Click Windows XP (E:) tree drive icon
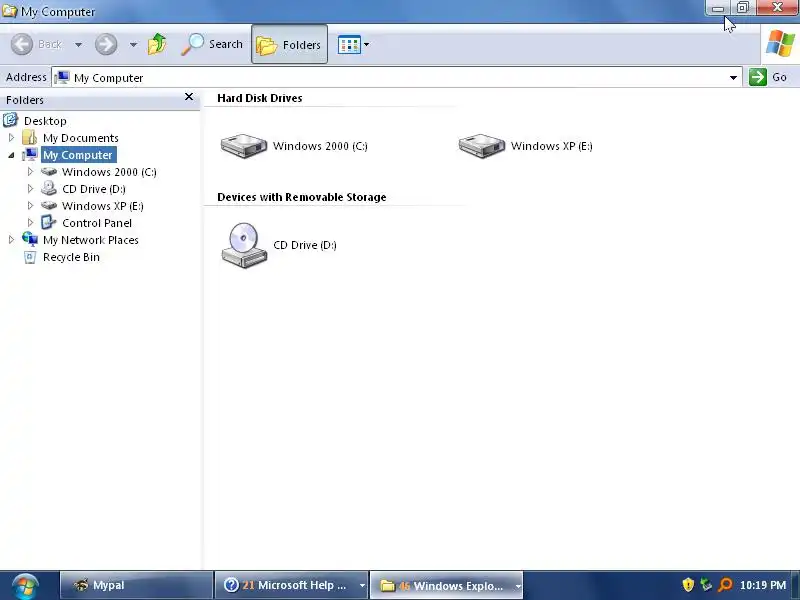Viewport: 800px width, 600px height. coord(48,206)
